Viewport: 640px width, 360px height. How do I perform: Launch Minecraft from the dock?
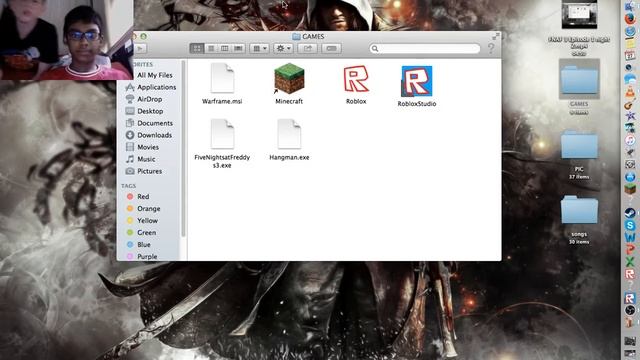pos(630,189)
